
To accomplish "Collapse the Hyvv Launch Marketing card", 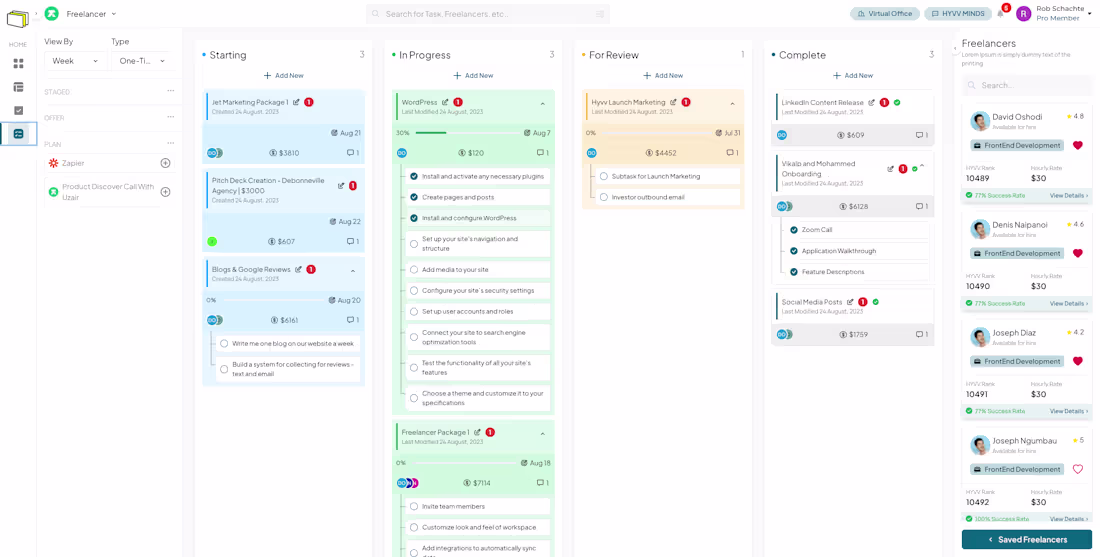I will tap(732, 104).
